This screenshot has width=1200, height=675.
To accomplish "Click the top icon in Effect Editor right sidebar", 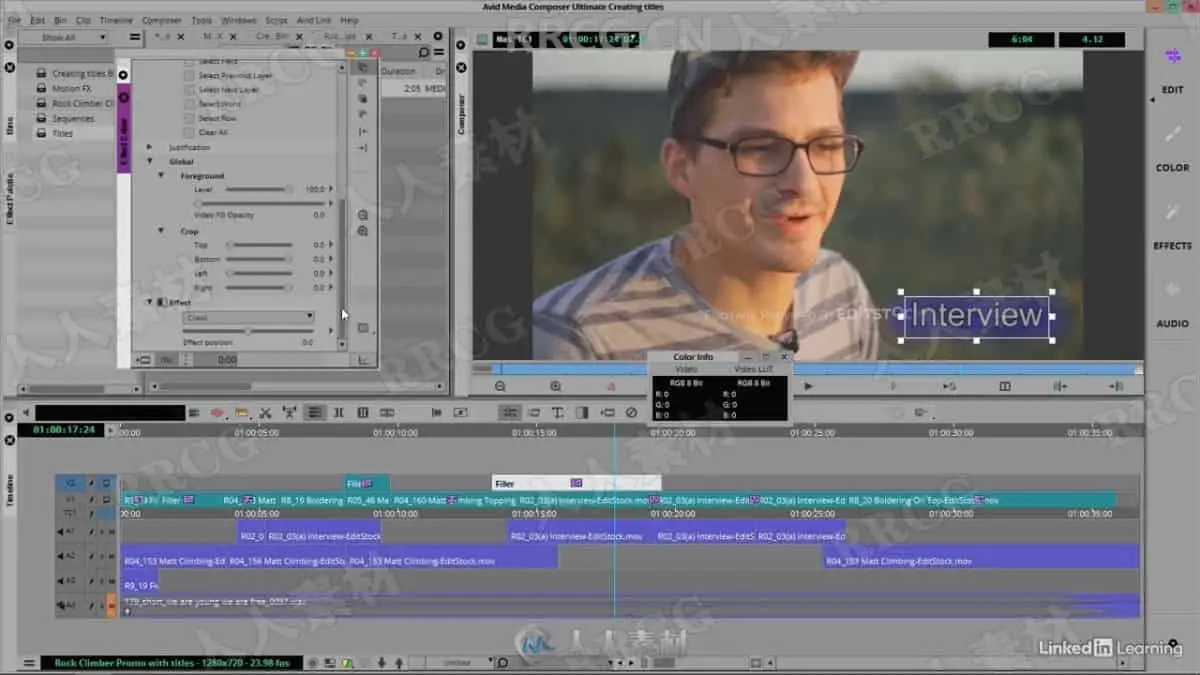I will click(363, 67).
